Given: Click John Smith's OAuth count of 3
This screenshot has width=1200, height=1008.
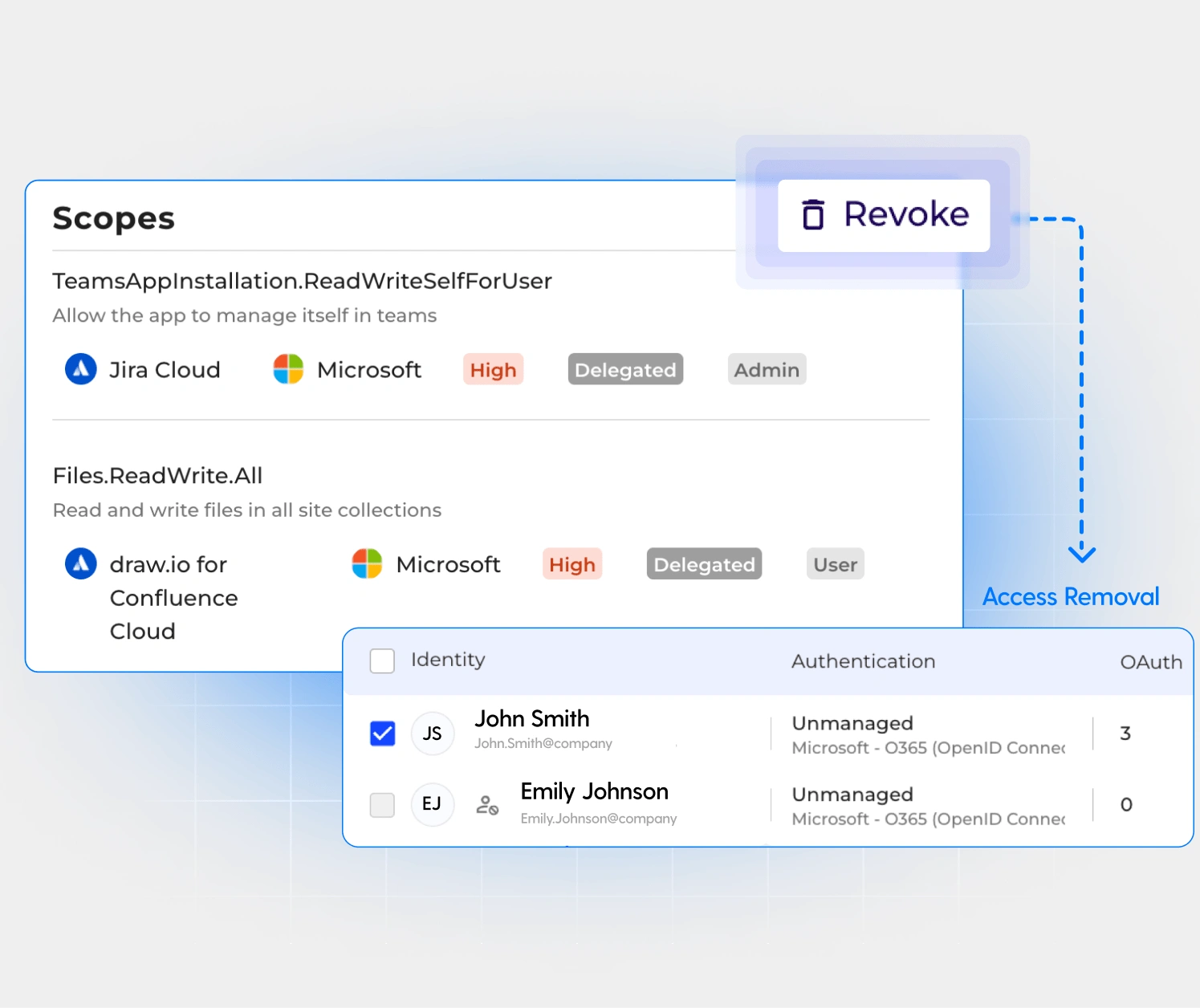Looking at the screenshot, I should pos(1125,733).
